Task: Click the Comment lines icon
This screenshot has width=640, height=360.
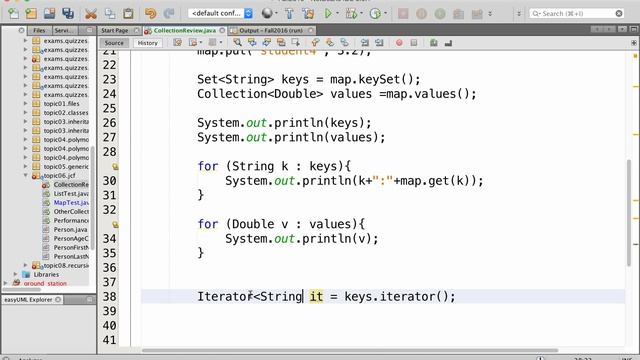Action: 433,42
